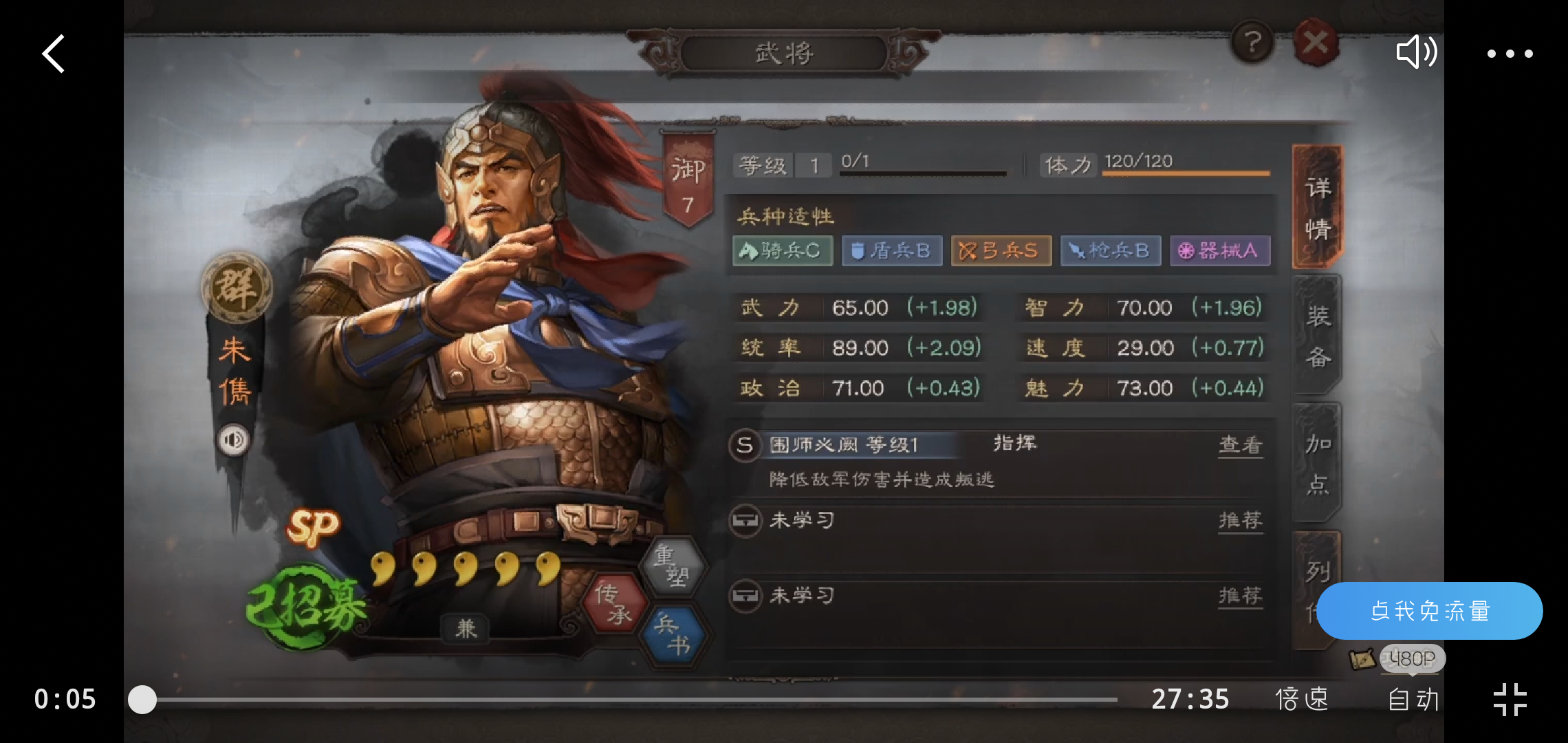Click 查看 link for 围师必阙 skill

point(1241,445)
